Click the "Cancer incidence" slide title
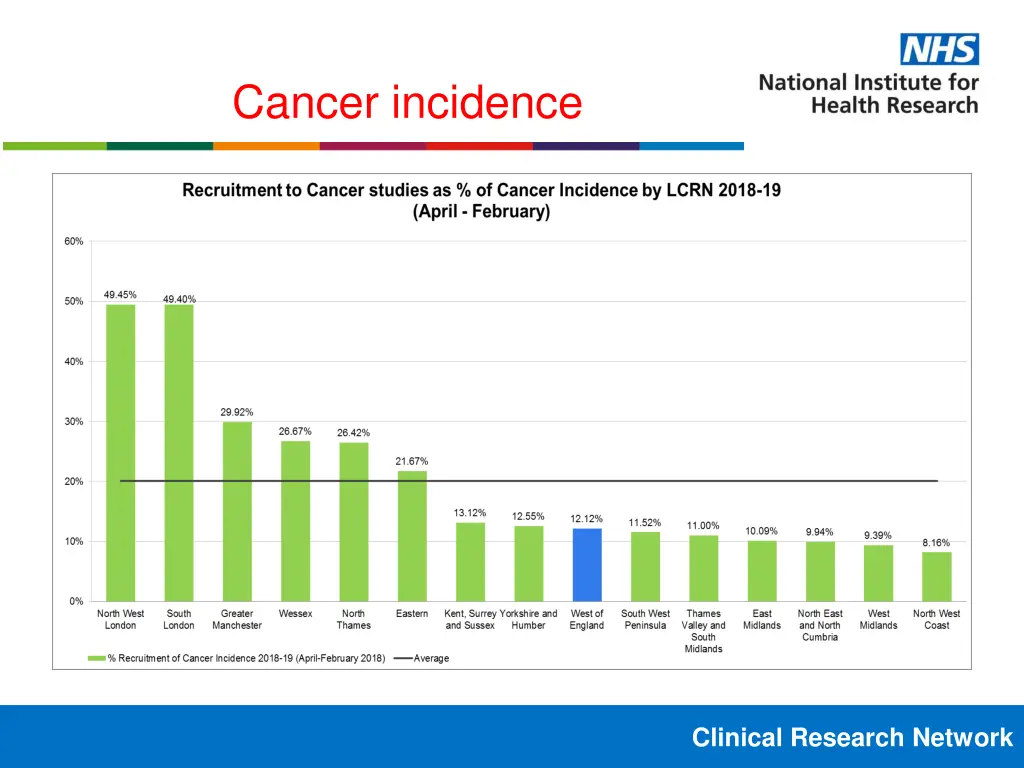The width and height of the screenshot is (1024, 768). pos(406,102)
